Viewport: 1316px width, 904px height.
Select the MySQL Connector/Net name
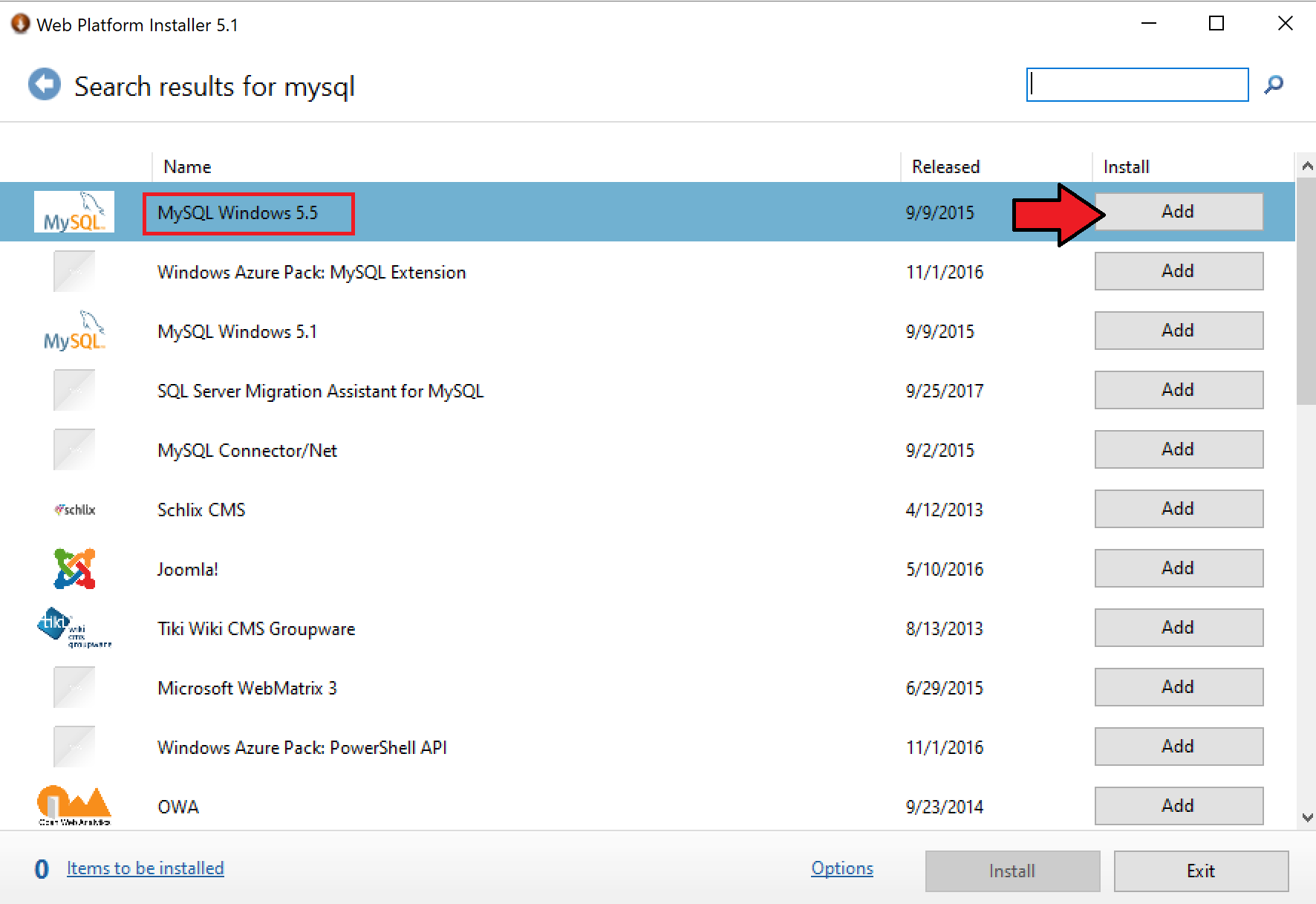(247, 451)
